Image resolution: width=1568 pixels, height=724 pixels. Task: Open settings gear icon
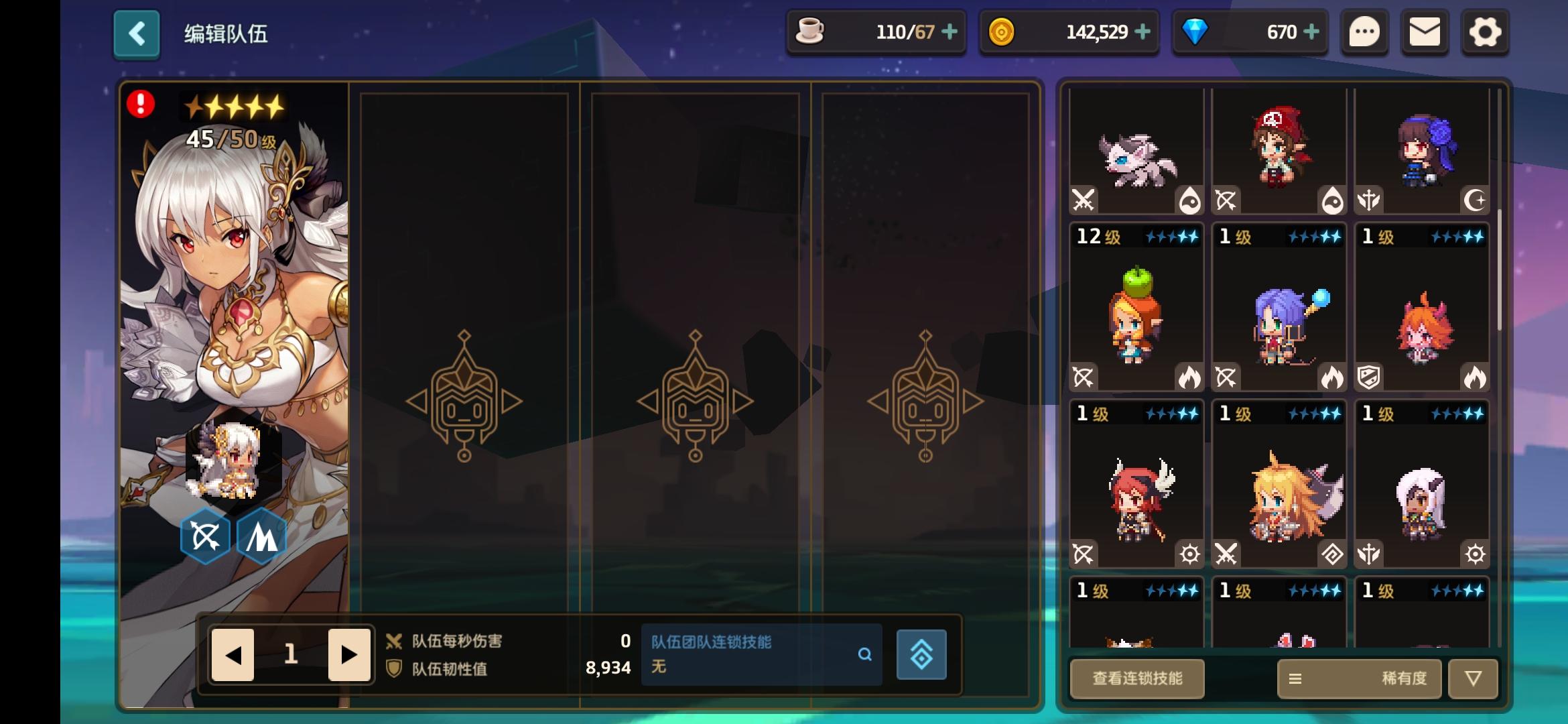coord(1485,32)
